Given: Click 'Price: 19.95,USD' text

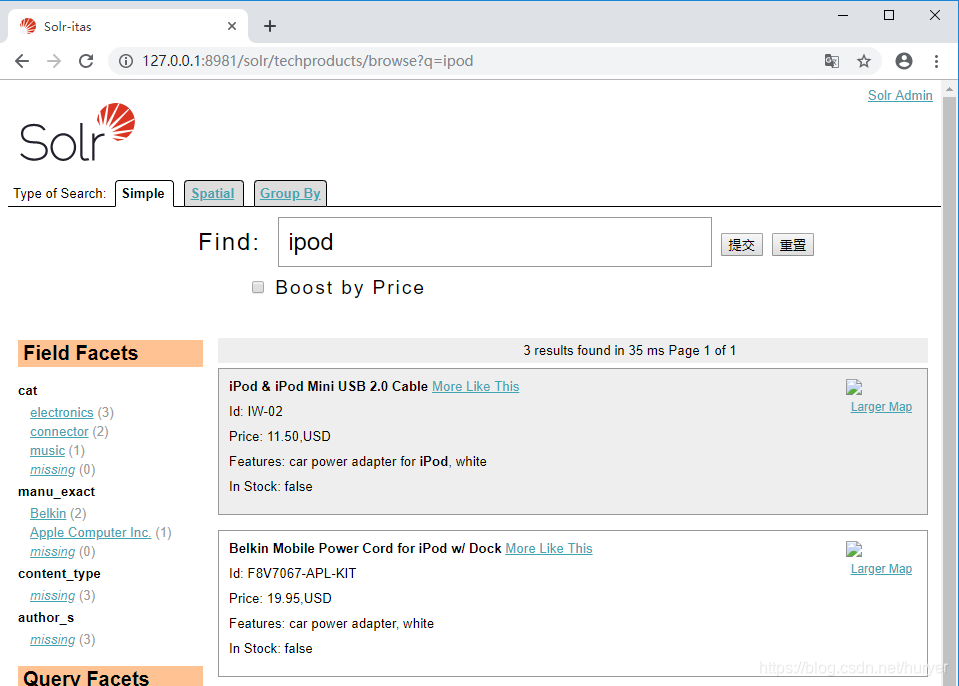Looking at the screenshot, I should 280,599.
